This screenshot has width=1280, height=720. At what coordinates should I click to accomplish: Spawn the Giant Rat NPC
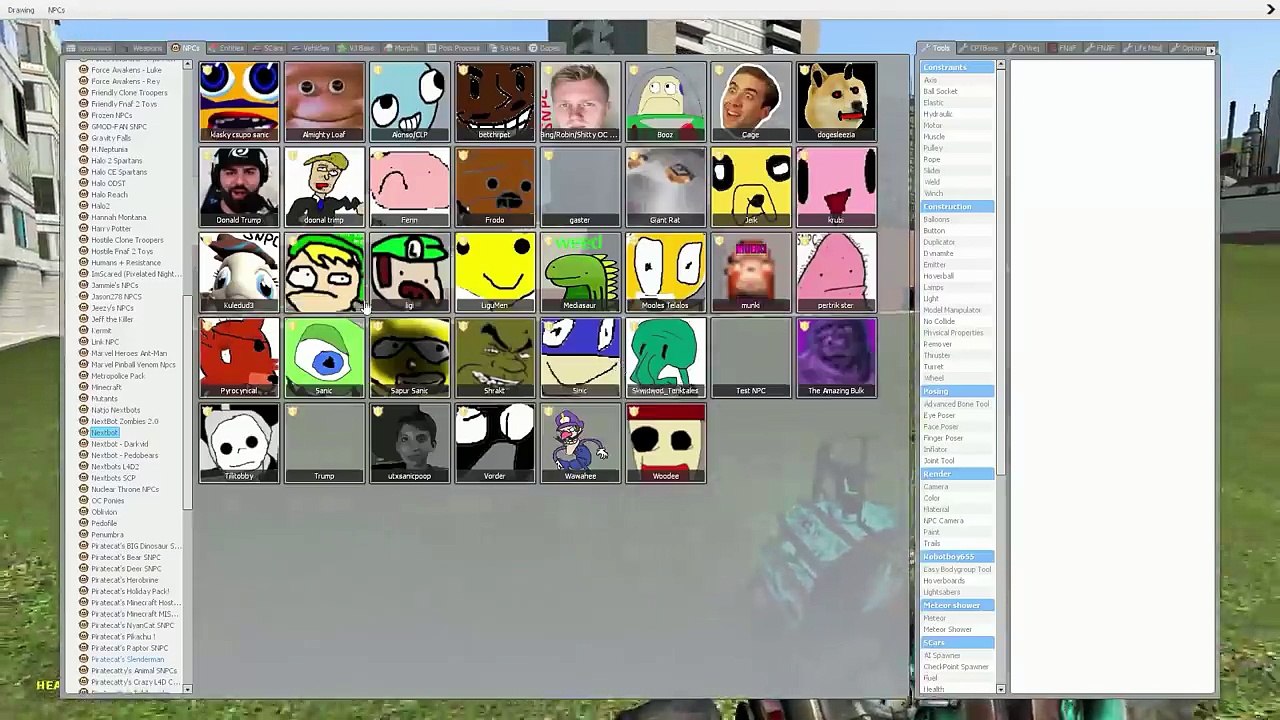click(x=666, y=187)
